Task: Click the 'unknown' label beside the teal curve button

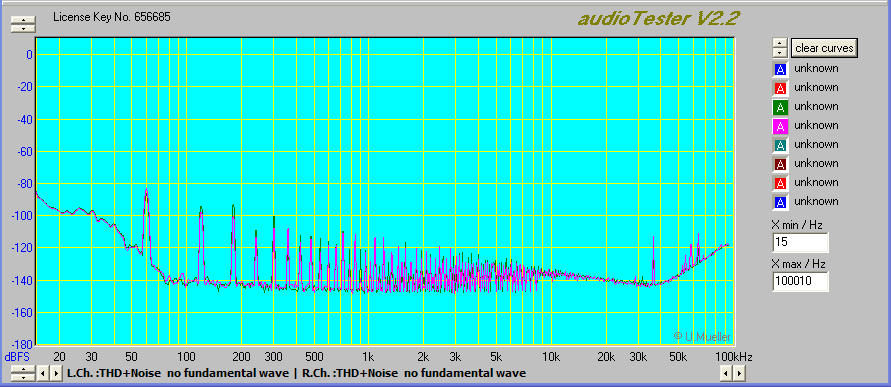Action: click(816, 144)
